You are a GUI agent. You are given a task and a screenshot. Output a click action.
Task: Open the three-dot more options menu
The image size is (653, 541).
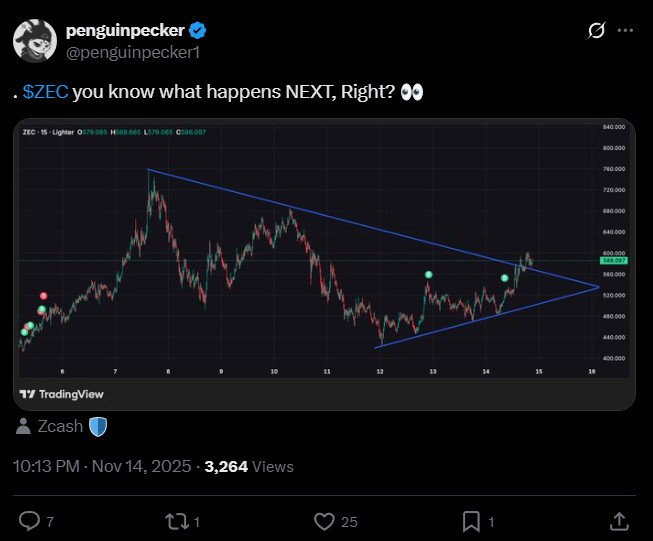point(626,31)
